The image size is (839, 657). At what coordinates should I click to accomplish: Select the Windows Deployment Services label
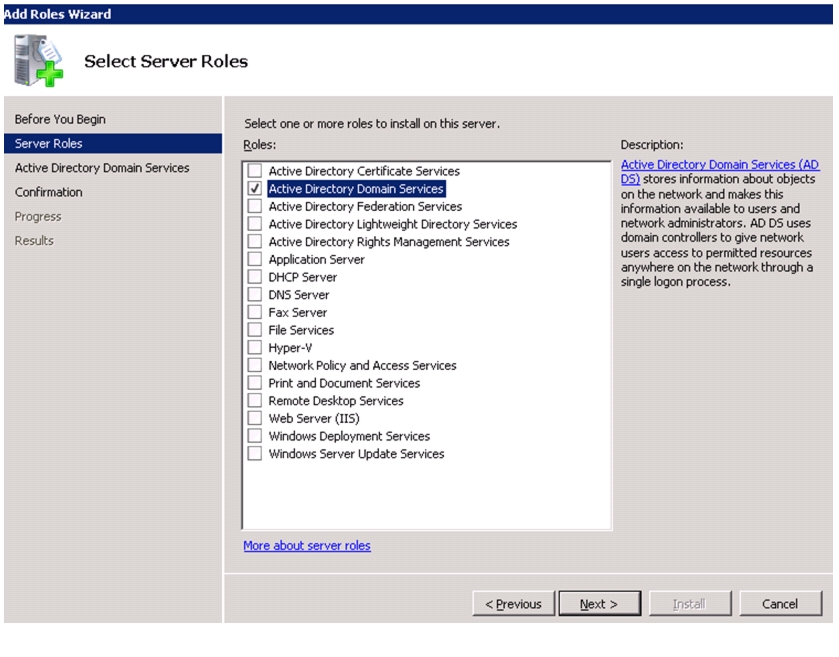pyautogui.click(x=349, y=436)
